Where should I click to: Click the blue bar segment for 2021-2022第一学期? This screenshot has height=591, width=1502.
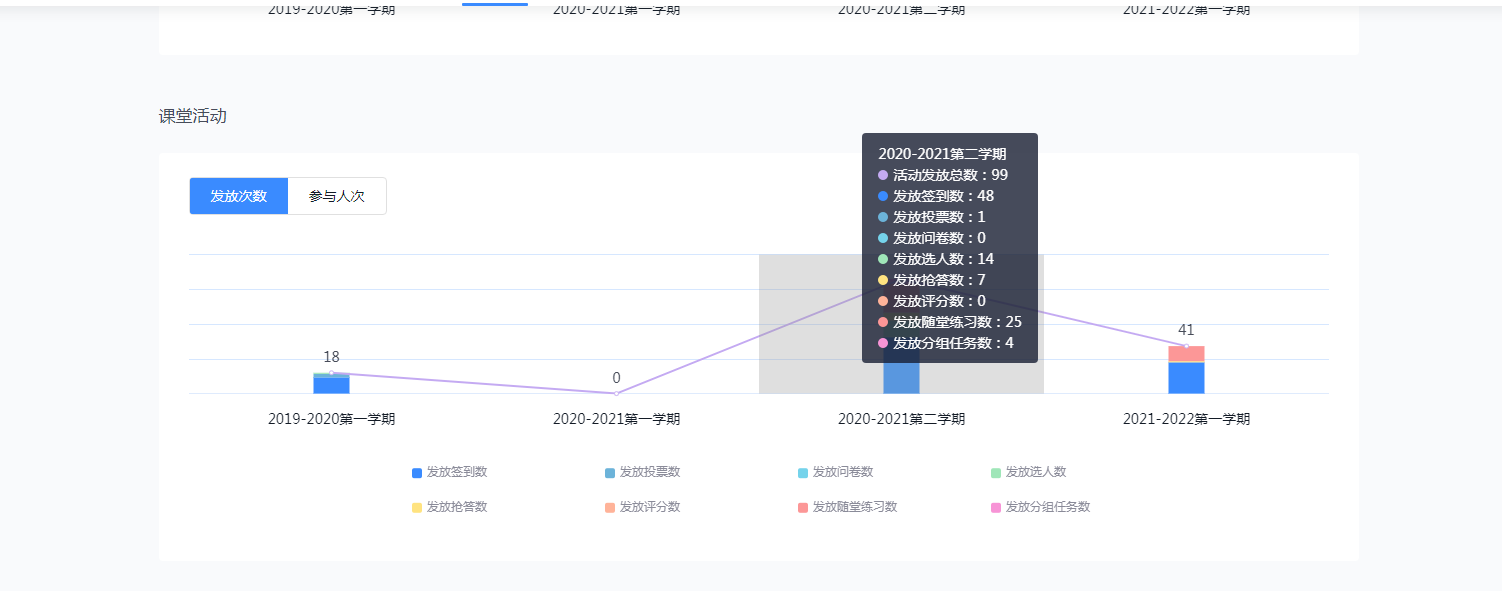tap(1186, 378)
